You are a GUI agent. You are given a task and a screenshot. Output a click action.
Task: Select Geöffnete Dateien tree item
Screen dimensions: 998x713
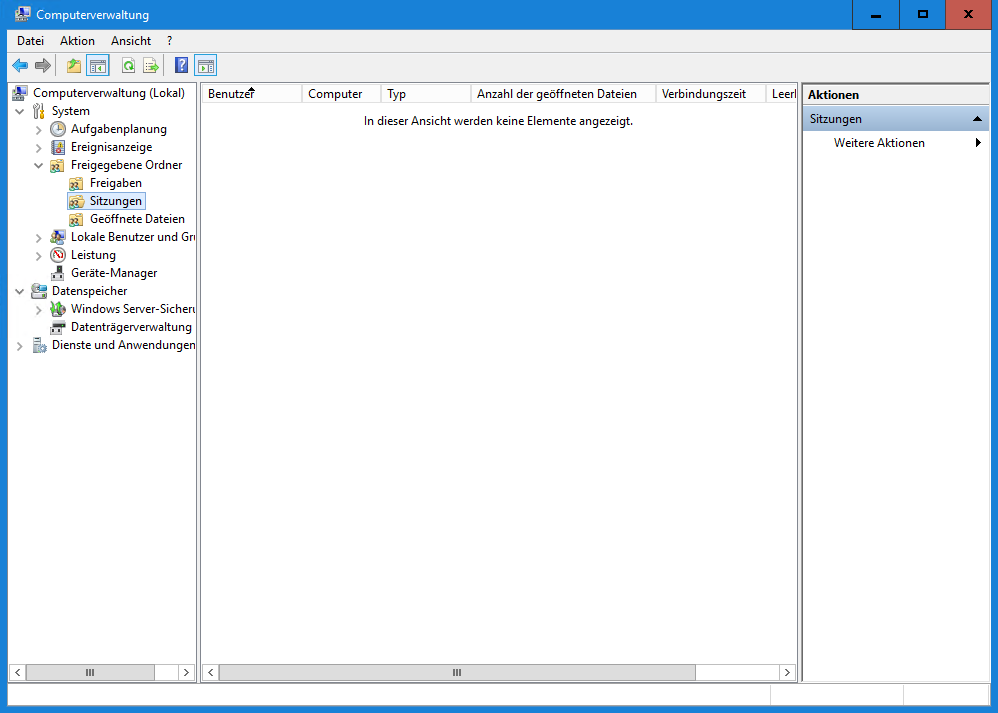tap(137, 219)
